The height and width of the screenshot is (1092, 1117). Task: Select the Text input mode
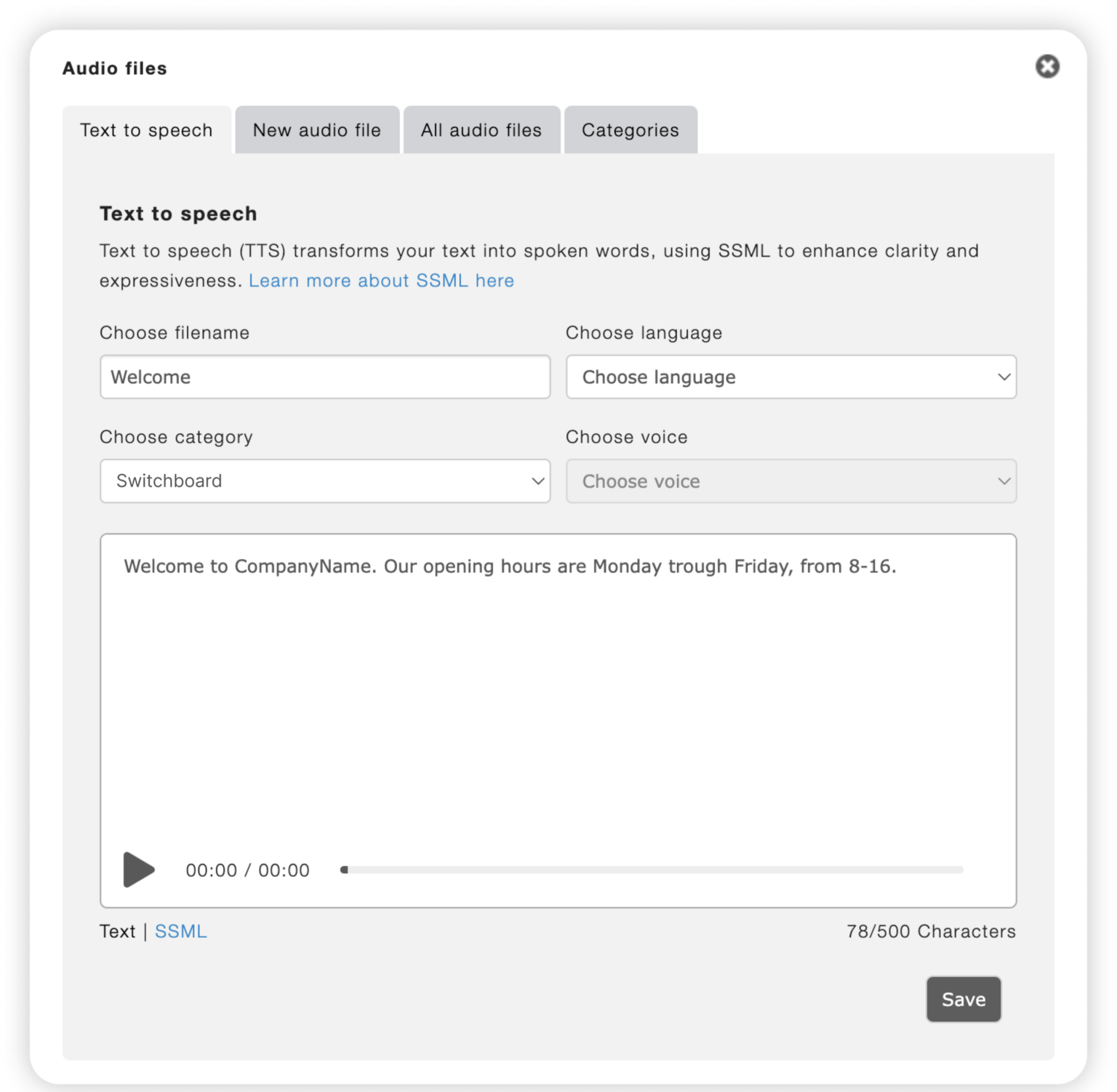tap(117, 931)
